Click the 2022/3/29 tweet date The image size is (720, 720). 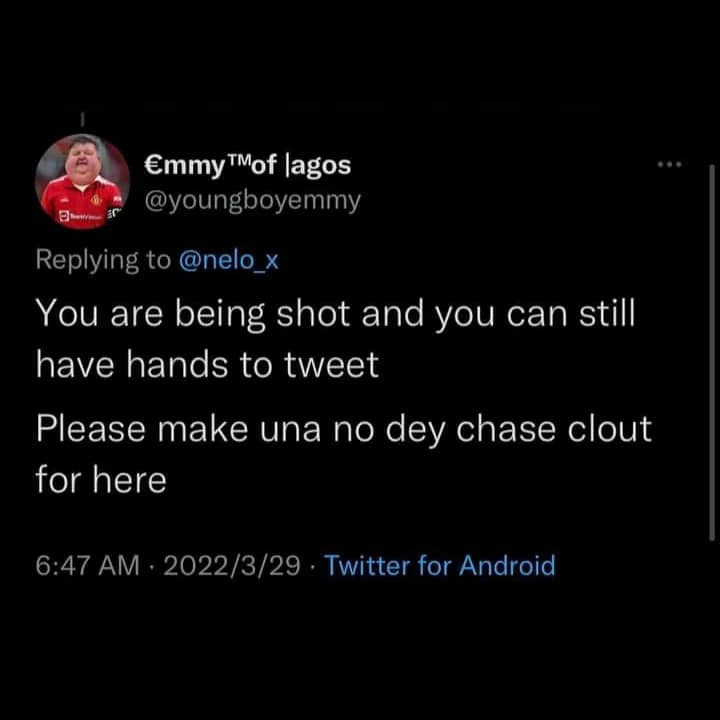click(229, 566)
